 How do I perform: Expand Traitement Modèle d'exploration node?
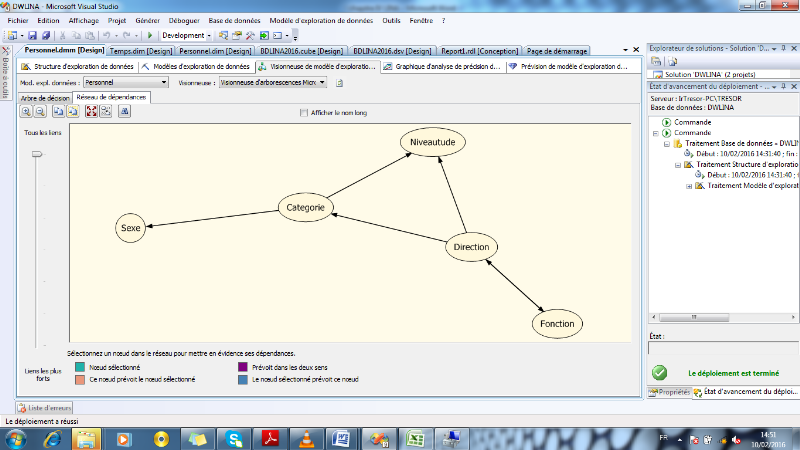tap(689, 186)
